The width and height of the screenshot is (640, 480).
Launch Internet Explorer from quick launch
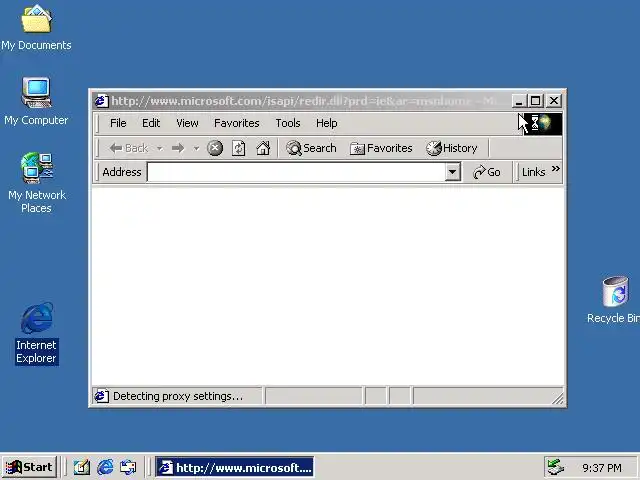[105, 467]
